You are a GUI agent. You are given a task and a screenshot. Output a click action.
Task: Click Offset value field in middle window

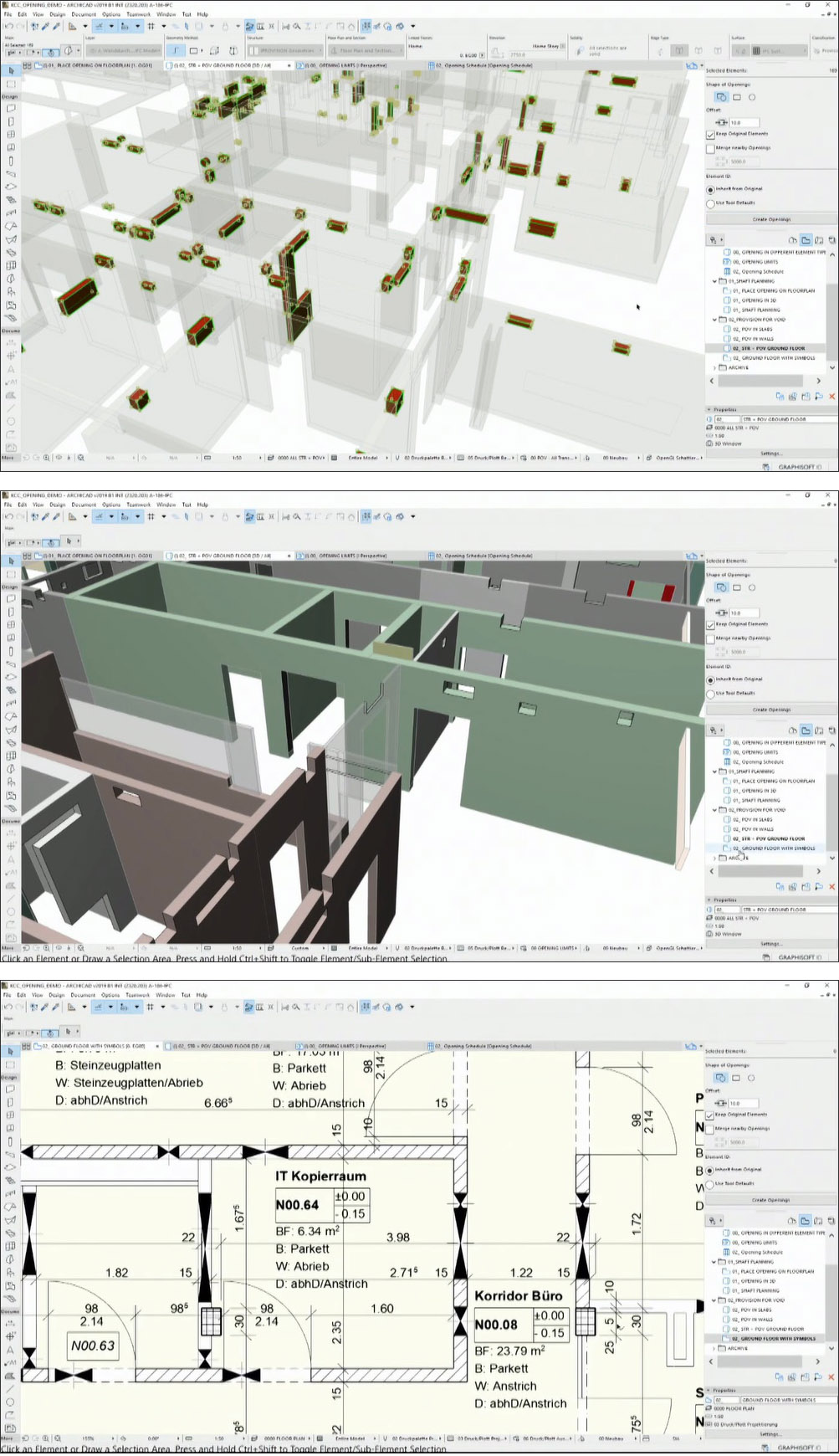click(745, 613)
